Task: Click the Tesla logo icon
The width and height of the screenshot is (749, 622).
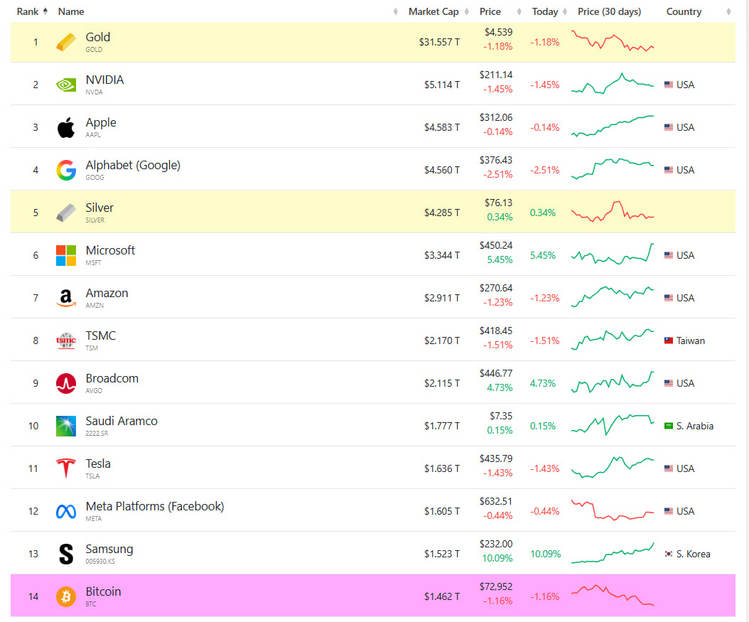Action: pos(66,468)
